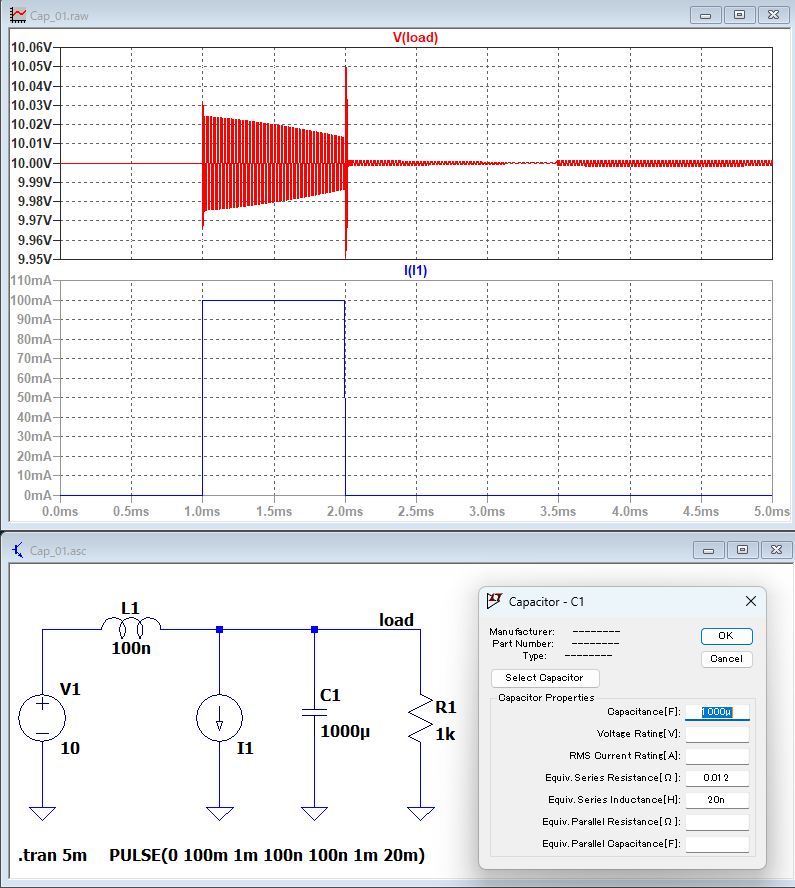Select the I1 current source symbol
The height and width of the screenshot is (888, 795).
(217, 719)
